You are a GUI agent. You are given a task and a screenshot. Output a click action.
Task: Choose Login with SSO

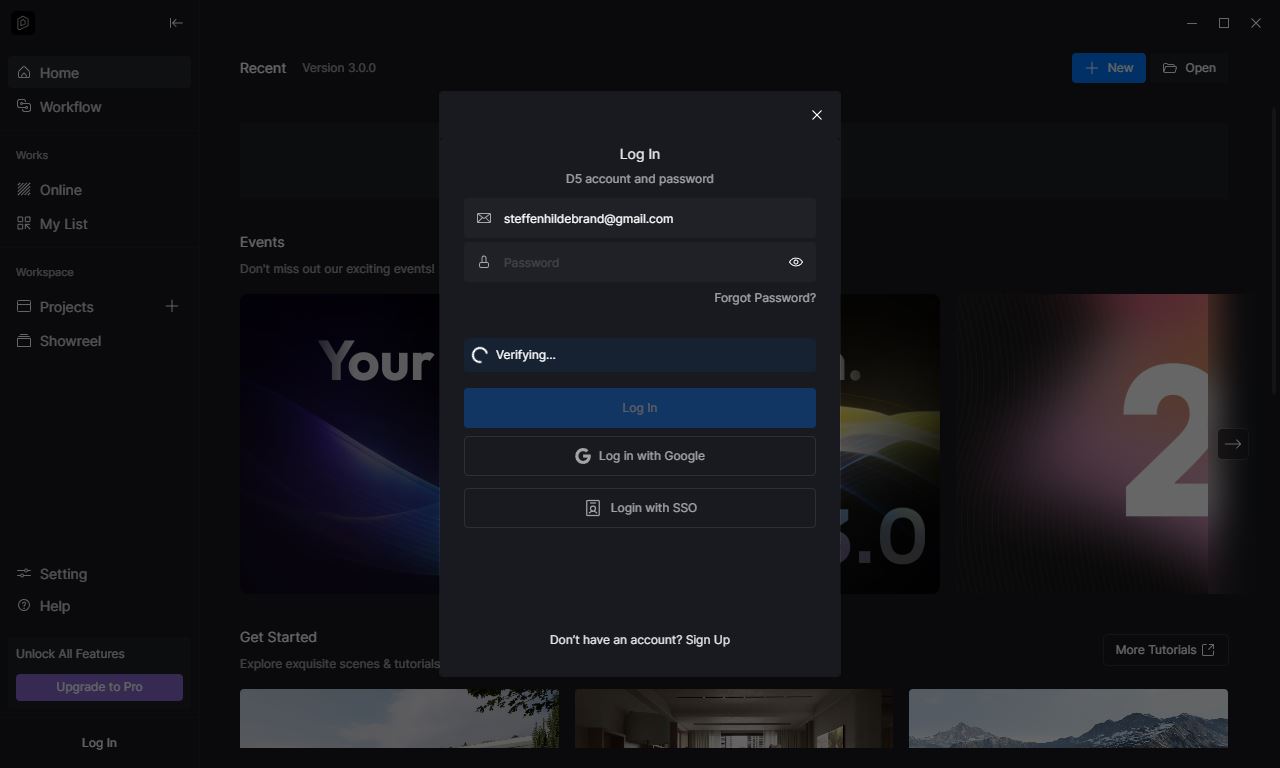[x=640, y=508]
